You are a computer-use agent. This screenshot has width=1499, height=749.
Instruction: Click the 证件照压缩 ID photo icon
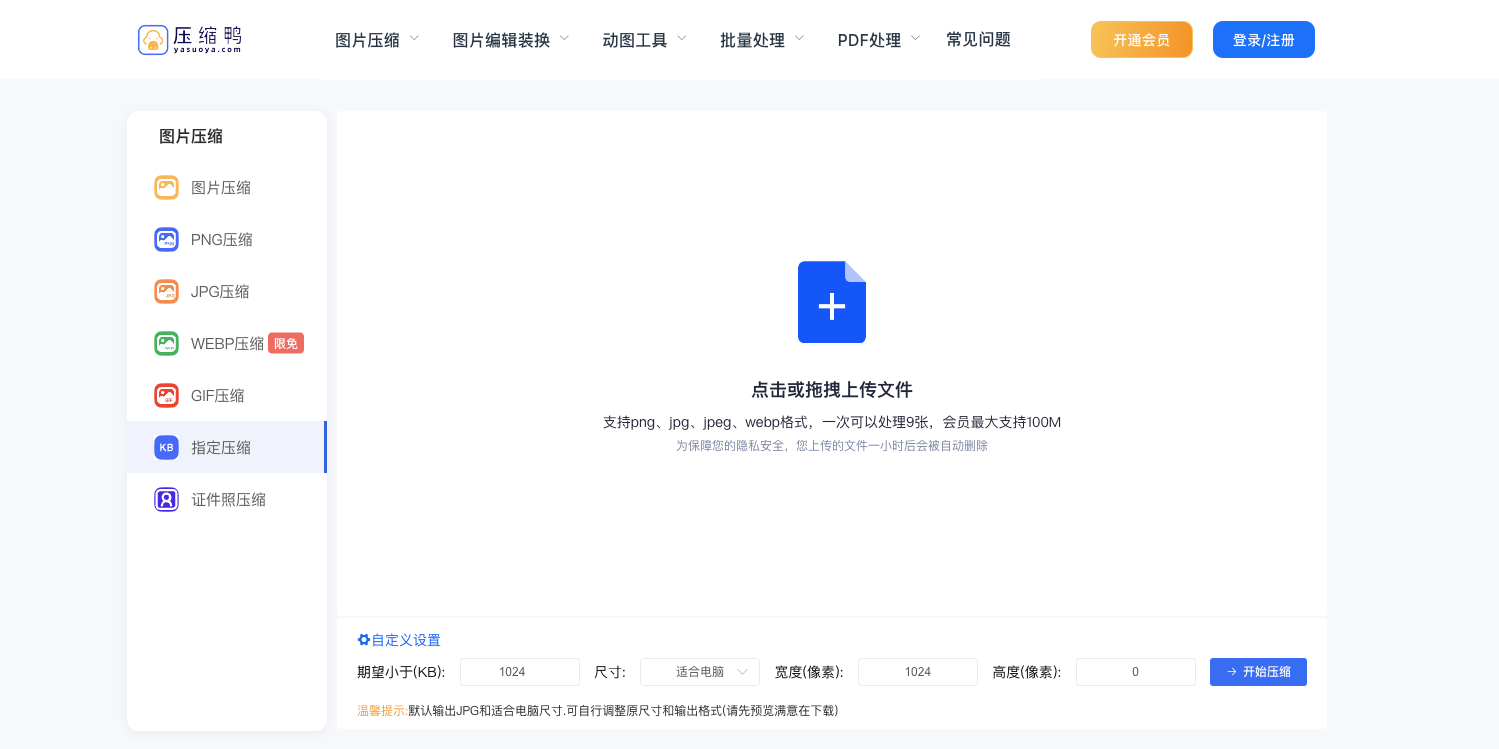(x=166, y=499)
